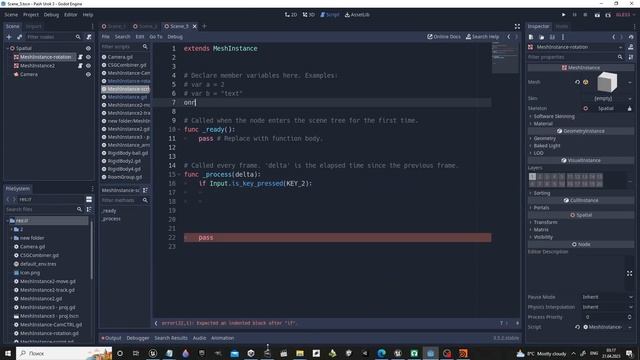Click the cube Mesh preview
The height and width of the screenshot is (360, 640).
607,82
